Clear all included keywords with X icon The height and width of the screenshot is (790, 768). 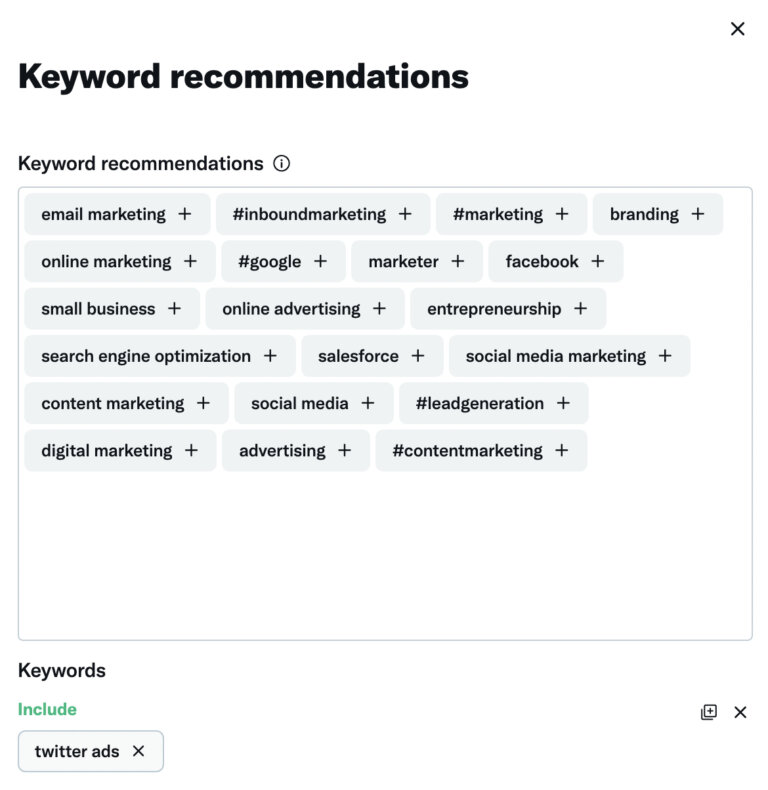click(740, 712)
